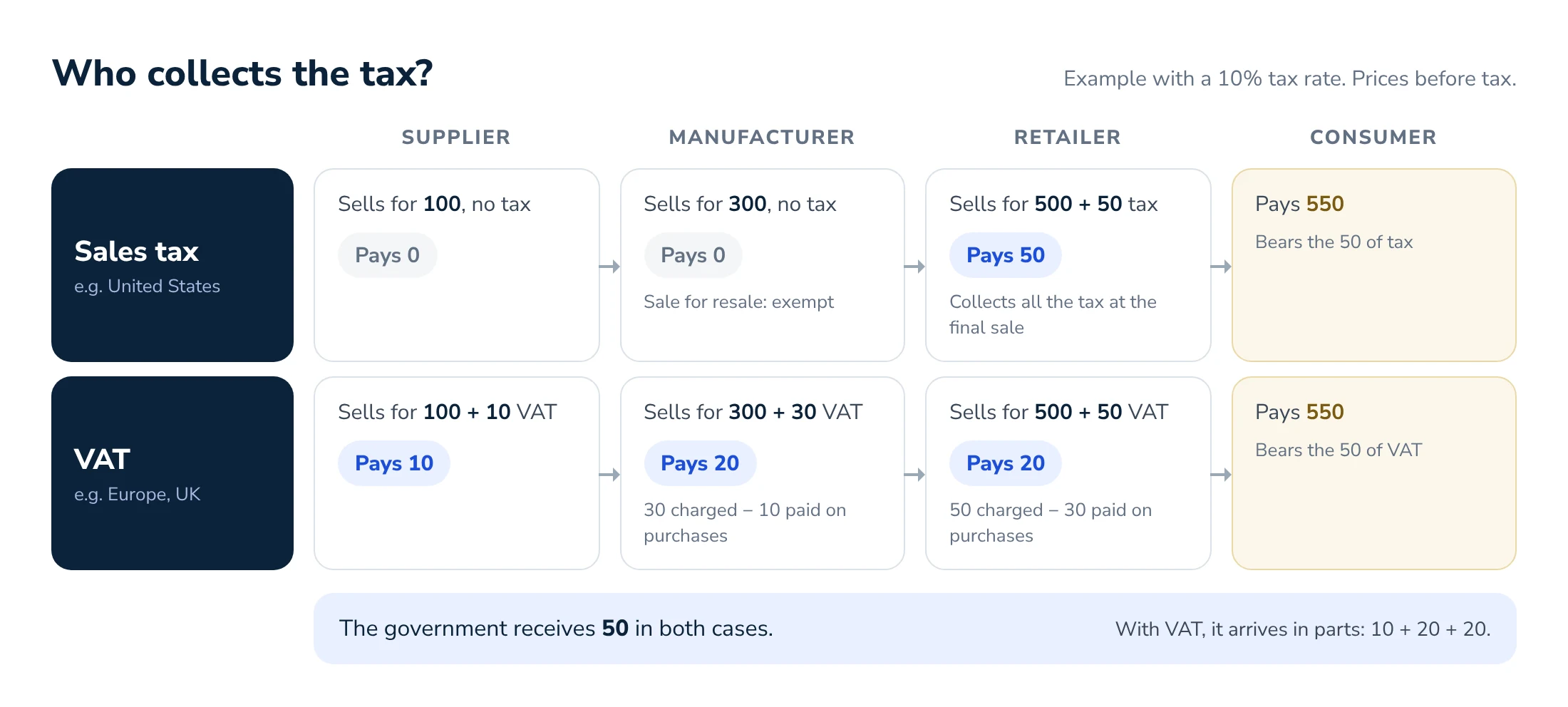
Task: Click the 'Sales tax' row label card
Action: click(x=172, y=265)
